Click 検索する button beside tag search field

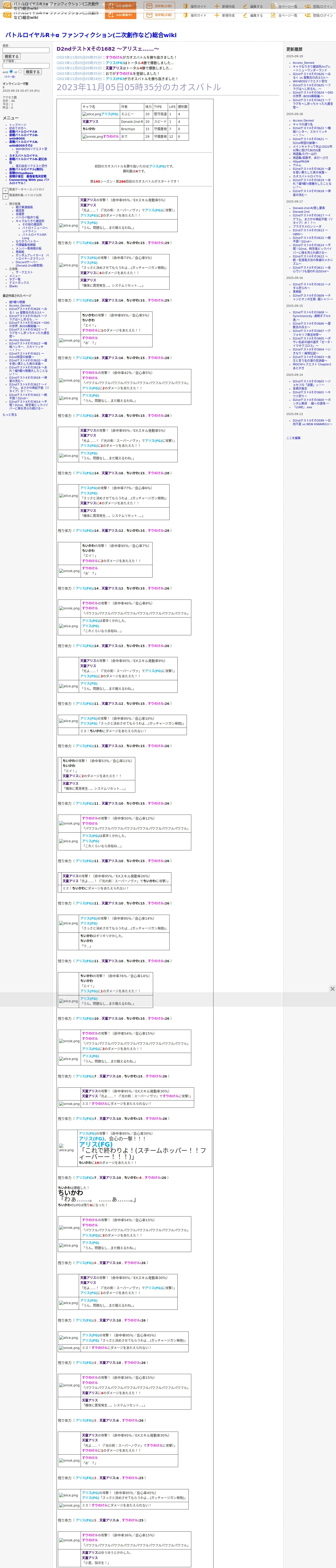[32, 72]
